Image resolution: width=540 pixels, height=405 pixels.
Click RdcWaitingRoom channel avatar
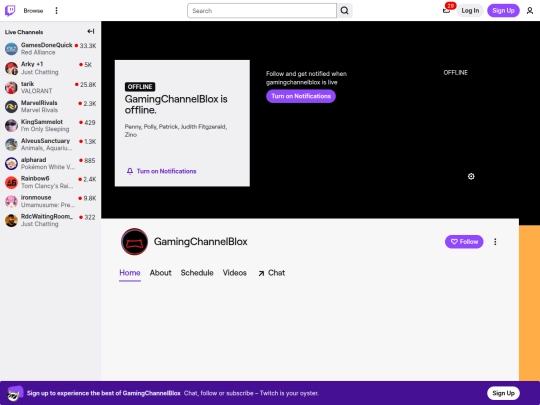tap(11, 220)
